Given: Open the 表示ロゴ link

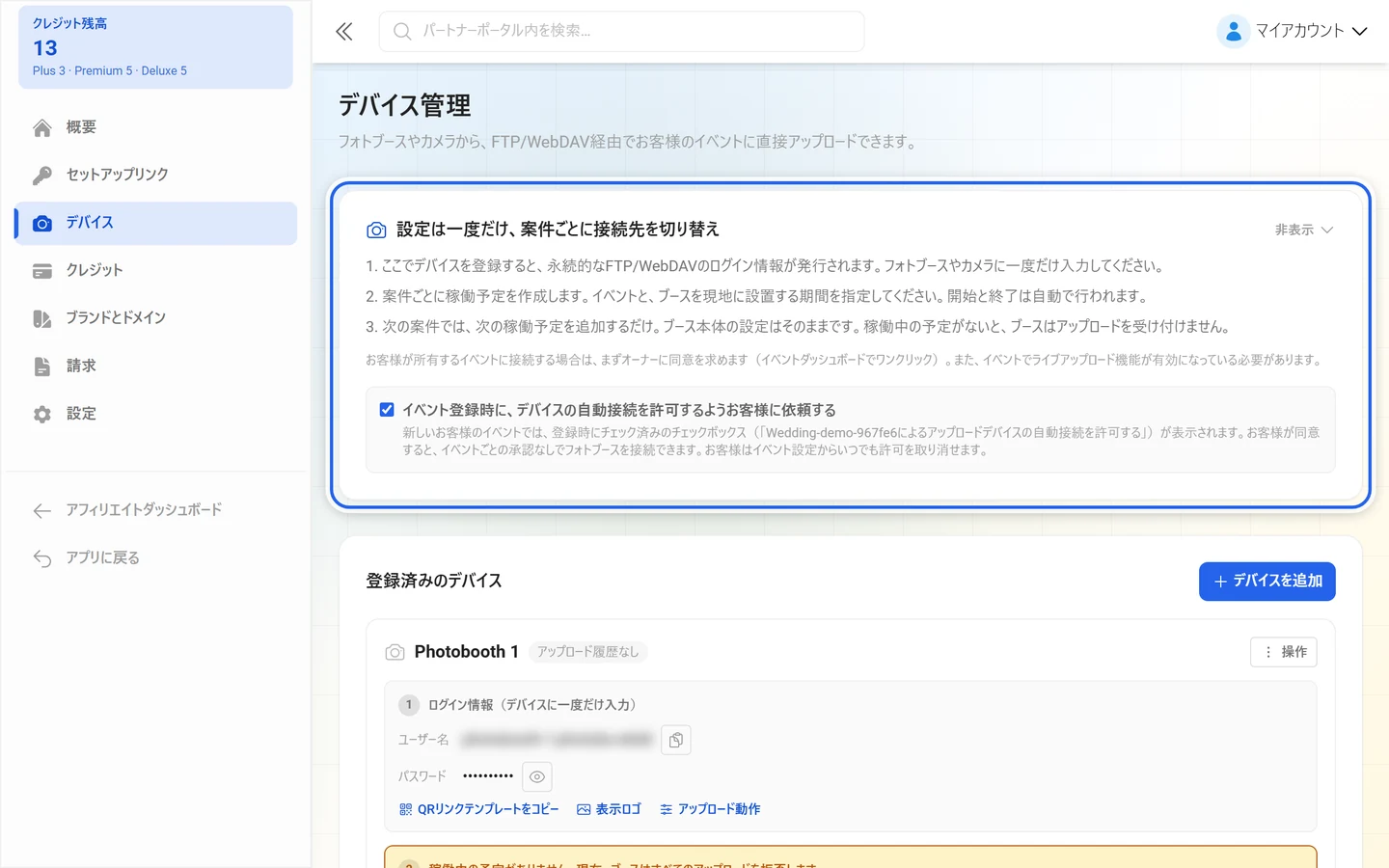Looking at the screenshot, I should (609, 809).
